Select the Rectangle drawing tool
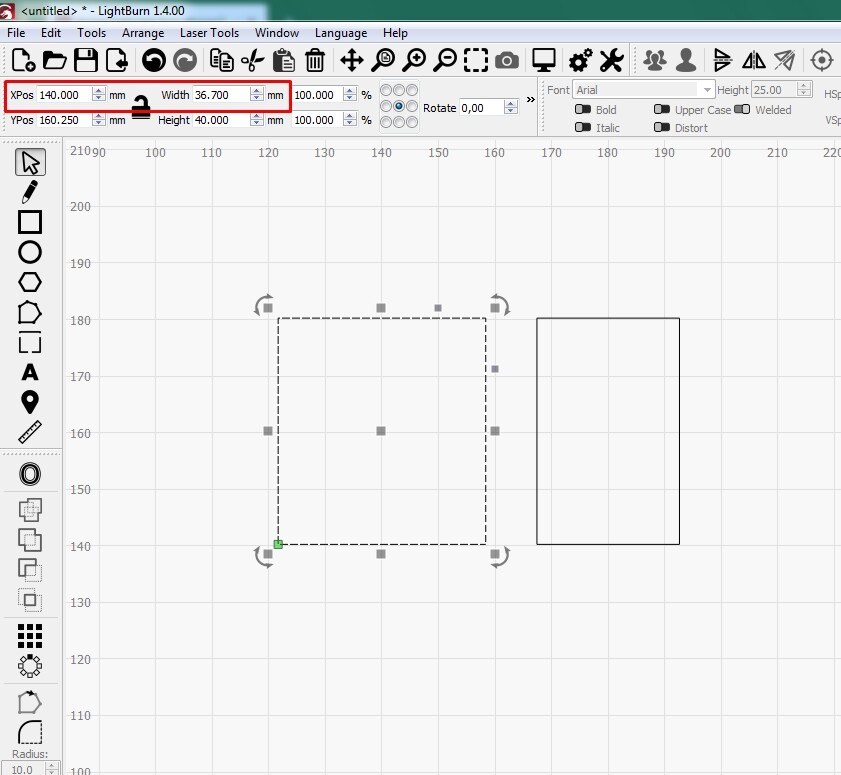Image resolution: width=841 pixels, height=775 pixels. [30, 222]
